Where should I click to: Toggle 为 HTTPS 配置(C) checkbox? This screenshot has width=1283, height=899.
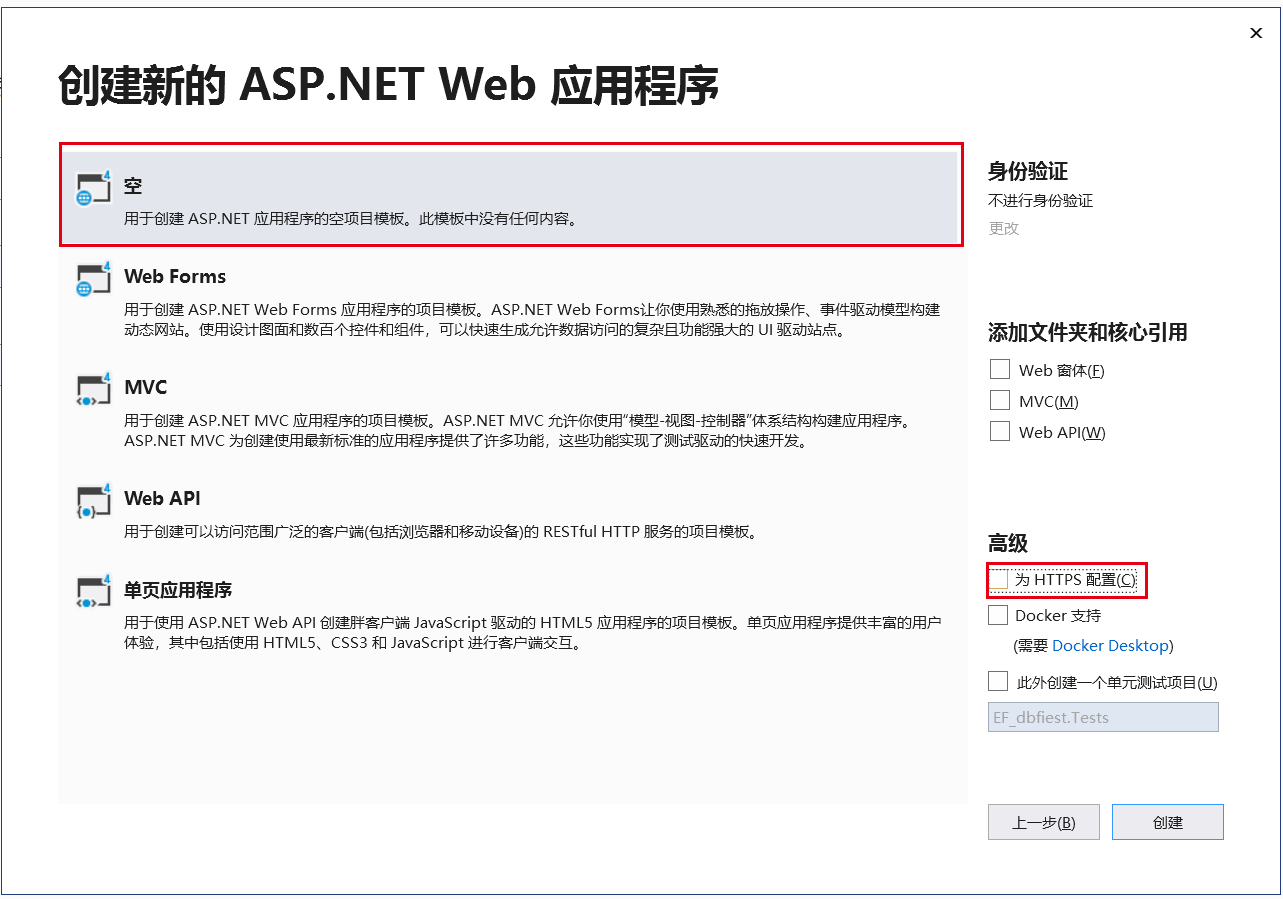[x=998, y=579]
